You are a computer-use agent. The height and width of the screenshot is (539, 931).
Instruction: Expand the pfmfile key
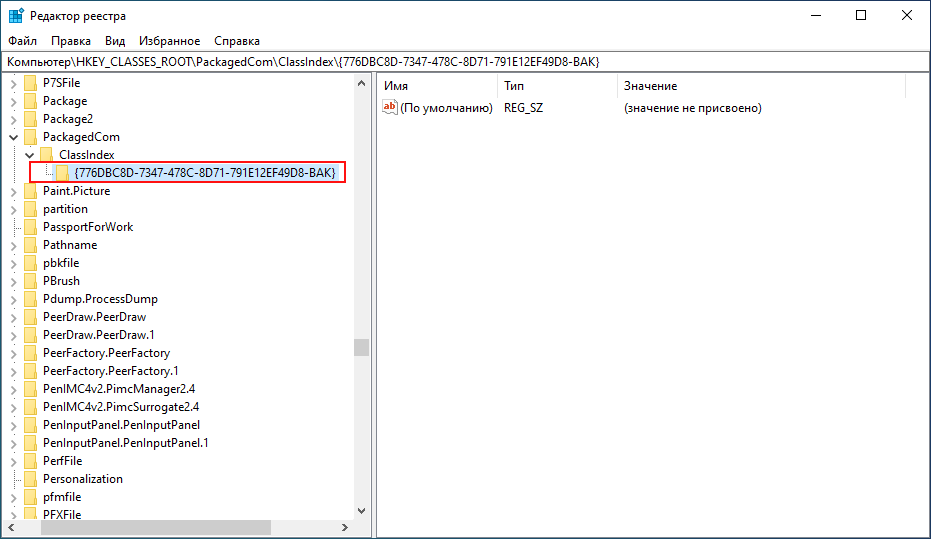click(x=14, y=497)
